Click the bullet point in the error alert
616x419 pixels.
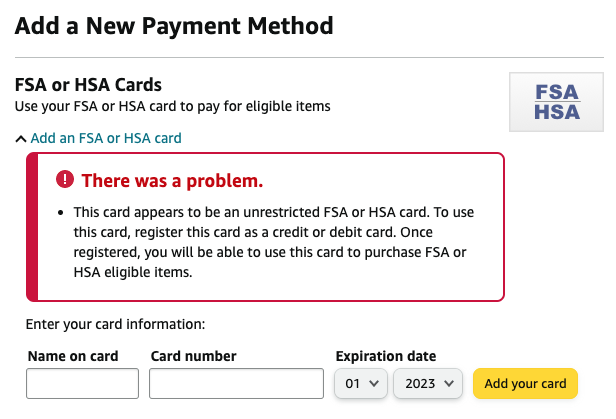[62, 214]
